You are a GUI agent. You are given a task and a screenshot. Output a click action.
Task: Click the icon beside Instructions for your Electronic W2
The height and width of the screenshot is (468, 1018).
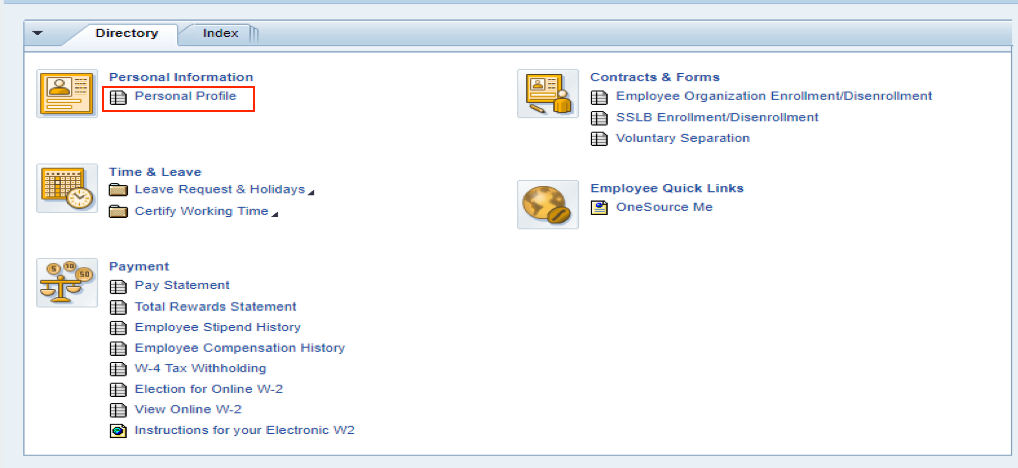[x=118, y=431]
